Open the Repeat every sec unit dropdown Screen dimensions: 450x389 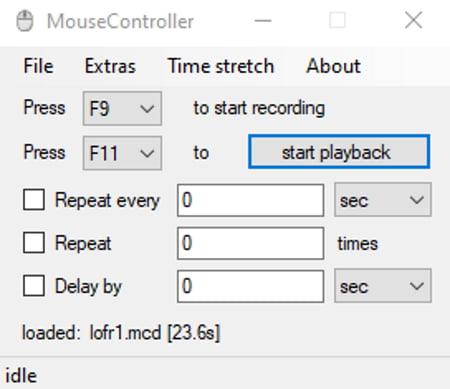(383, 200)
